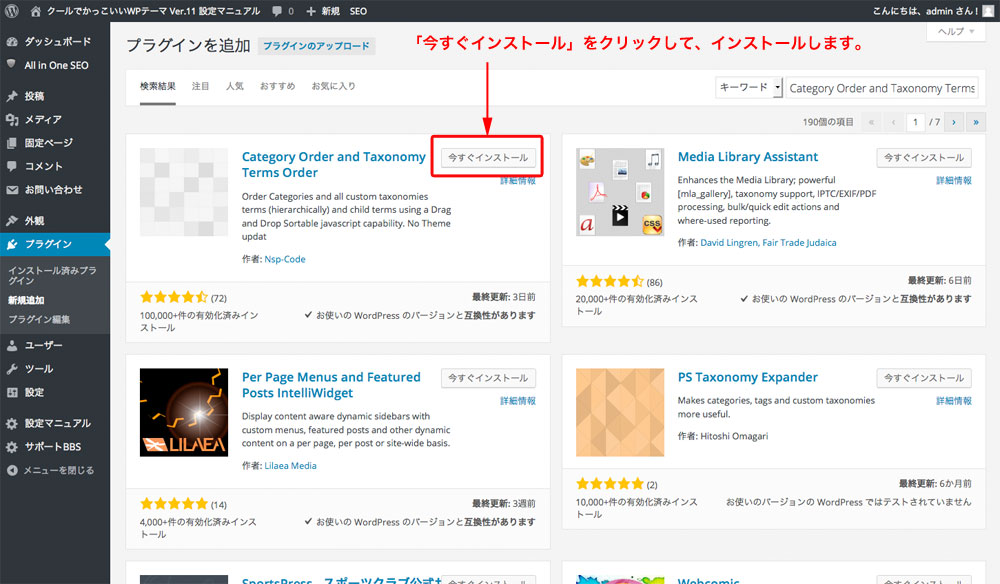Viewport: 1000px width, 584px height.
Task: Click the site name in admin bar
Action: pyautogui.click(x=153, y=11)
